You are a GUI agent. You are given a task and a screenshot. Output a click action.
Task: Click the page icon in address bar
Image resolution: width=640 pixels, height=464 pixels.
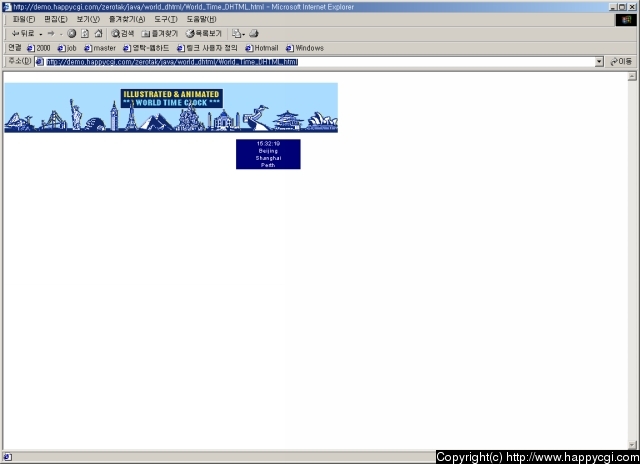coord(40,62)
